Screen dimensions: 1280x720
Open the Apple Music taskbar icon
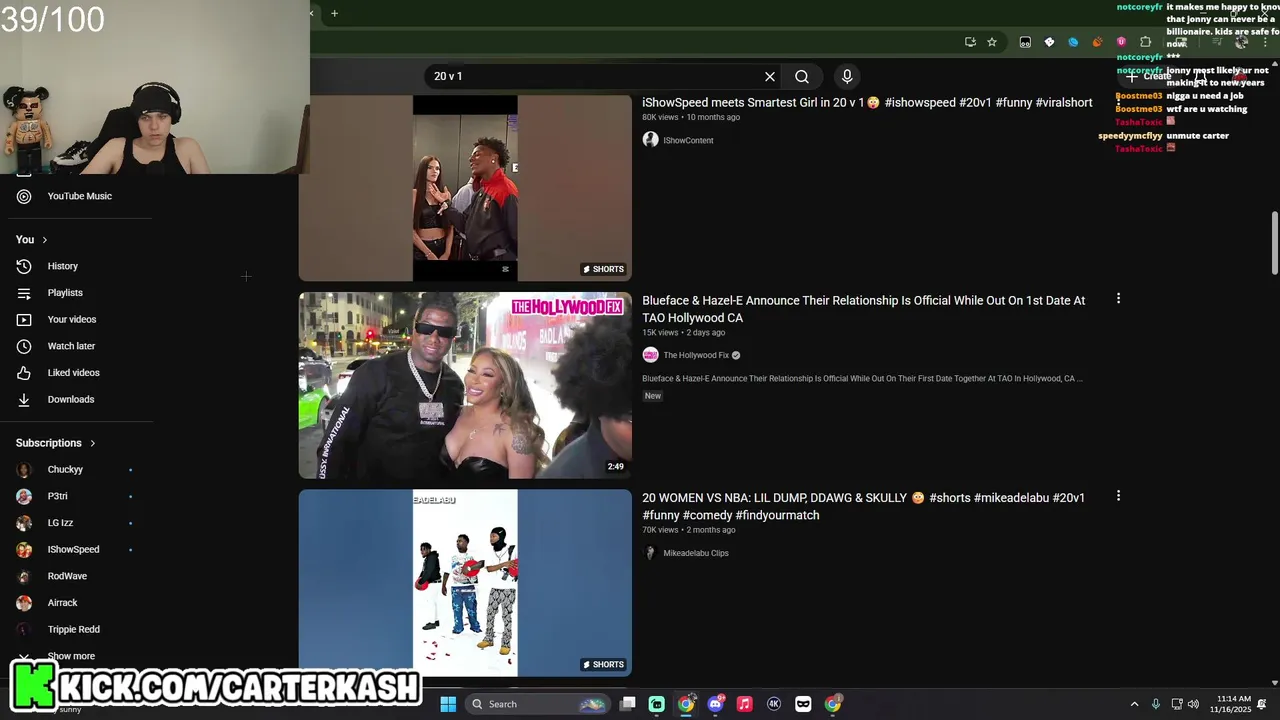(x=744, y=704)
